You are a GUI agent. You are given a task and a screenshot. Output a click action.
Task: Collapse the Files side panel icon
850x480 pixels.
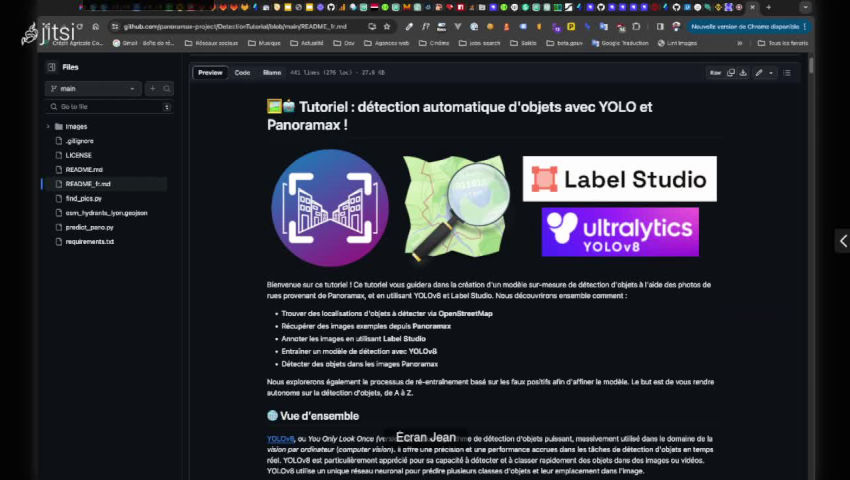pos(51,67)
